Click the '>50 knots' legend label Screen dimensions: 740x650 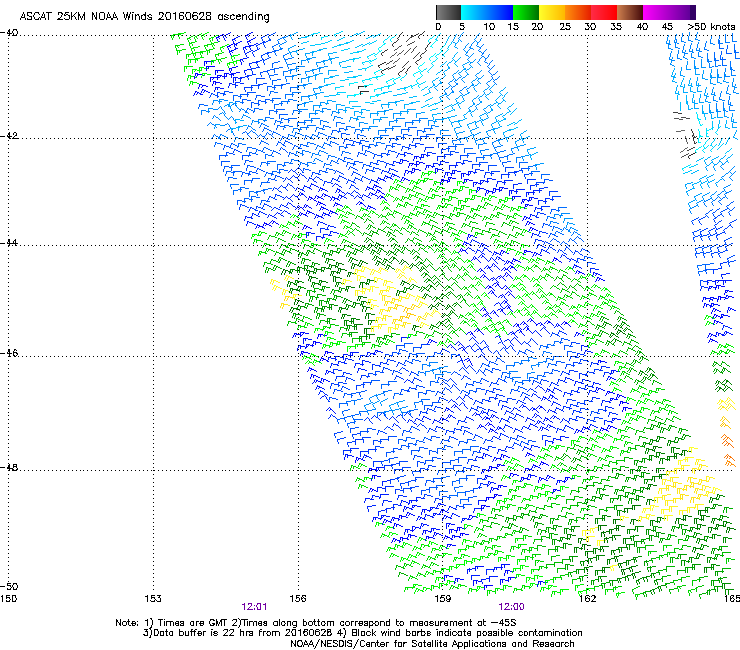(x=711, y=26)
